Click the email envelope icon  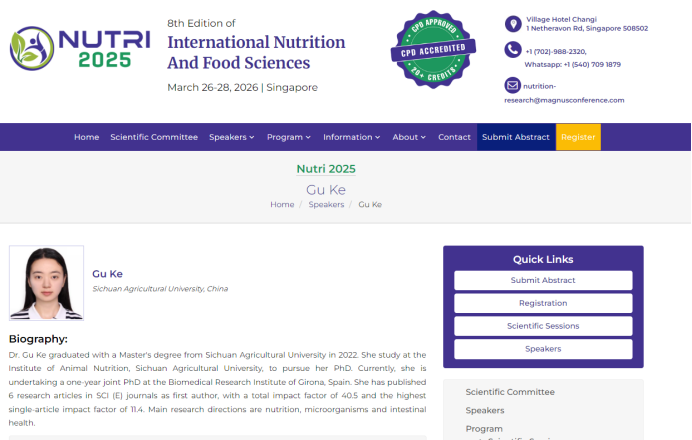pos(513,85)
